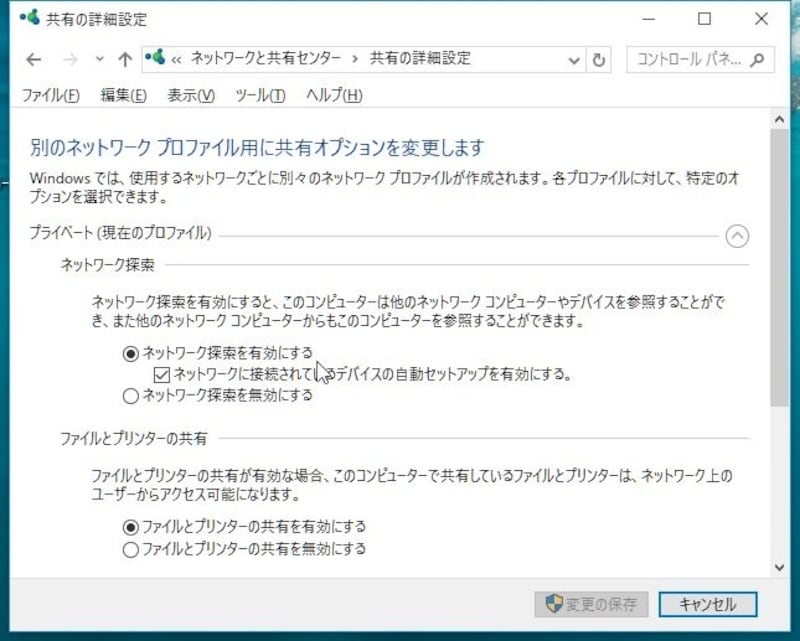Refresh the page with reload icon
This screenshot has height=641, width=800.
(599, 60)
